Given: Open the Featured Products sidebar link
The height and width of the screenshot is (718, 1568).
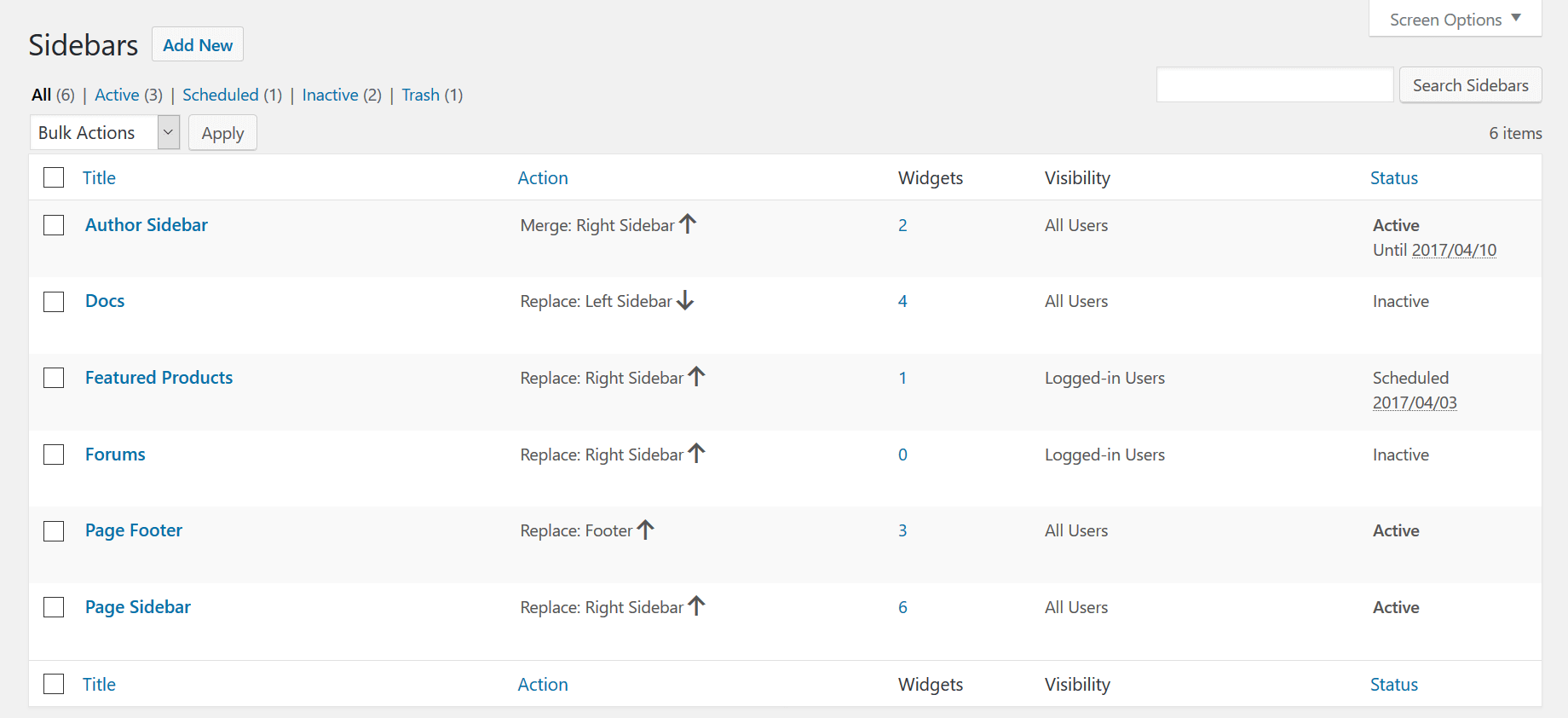Looking at the screenshot, I should point(159,378).
